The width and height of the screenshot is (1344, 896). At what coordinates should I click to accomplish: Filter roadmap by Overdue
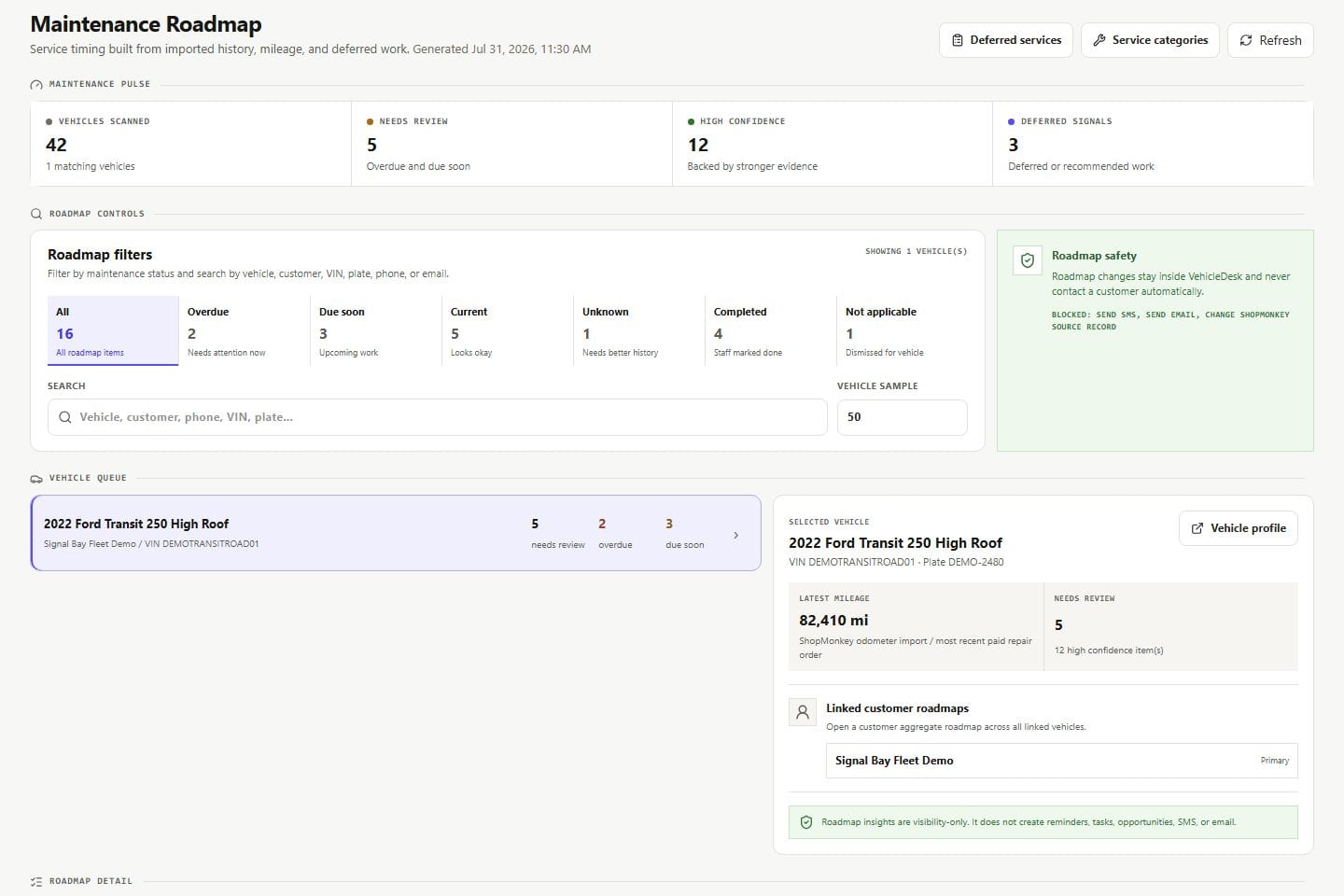(x=244, y=331)
